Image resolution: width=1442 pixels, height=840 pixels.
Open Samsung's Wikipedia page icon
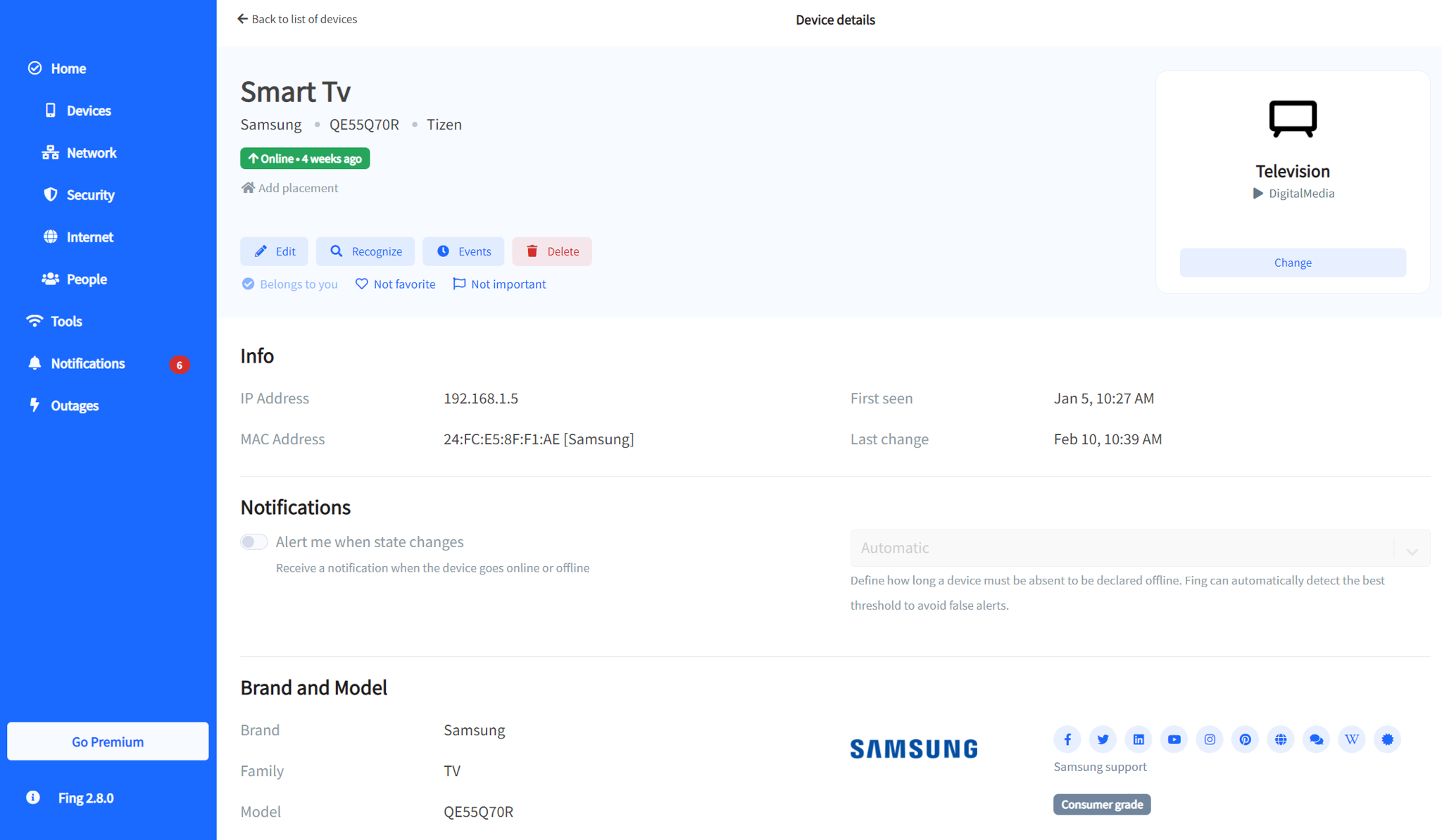coord(1352,739)
